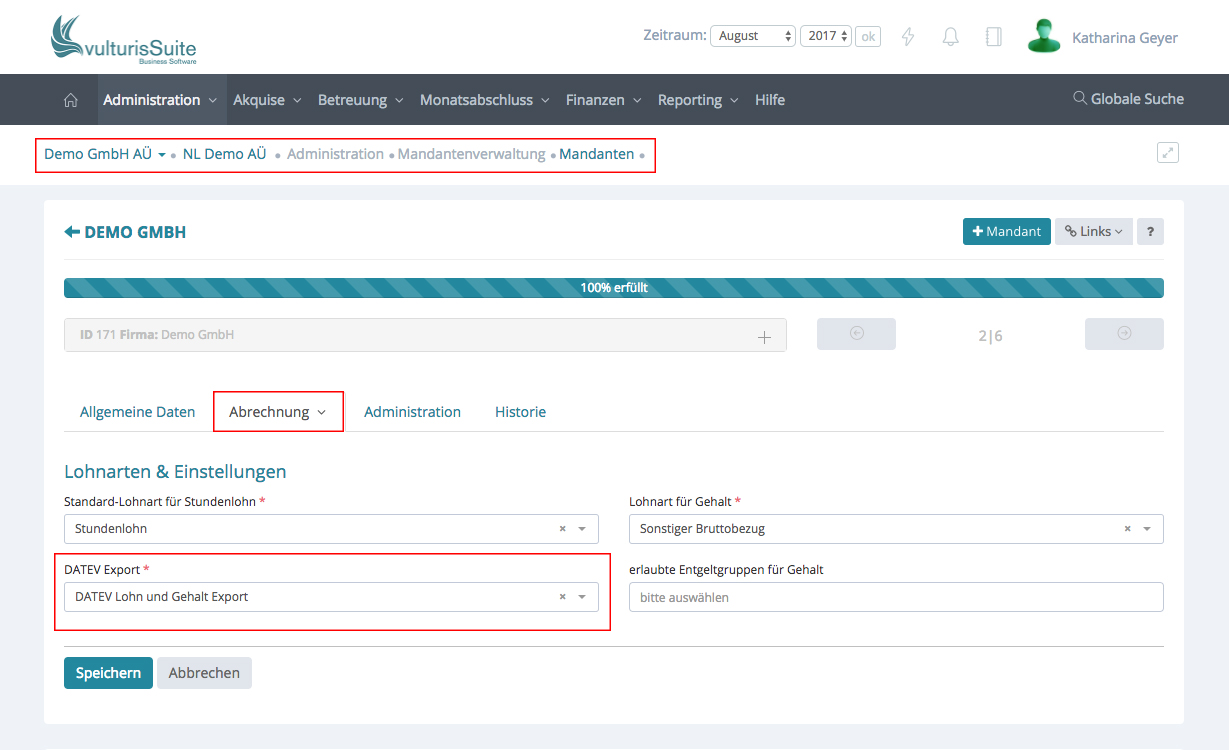
Task: Open the Monatsabschluss menu
Action: [484, 100]
